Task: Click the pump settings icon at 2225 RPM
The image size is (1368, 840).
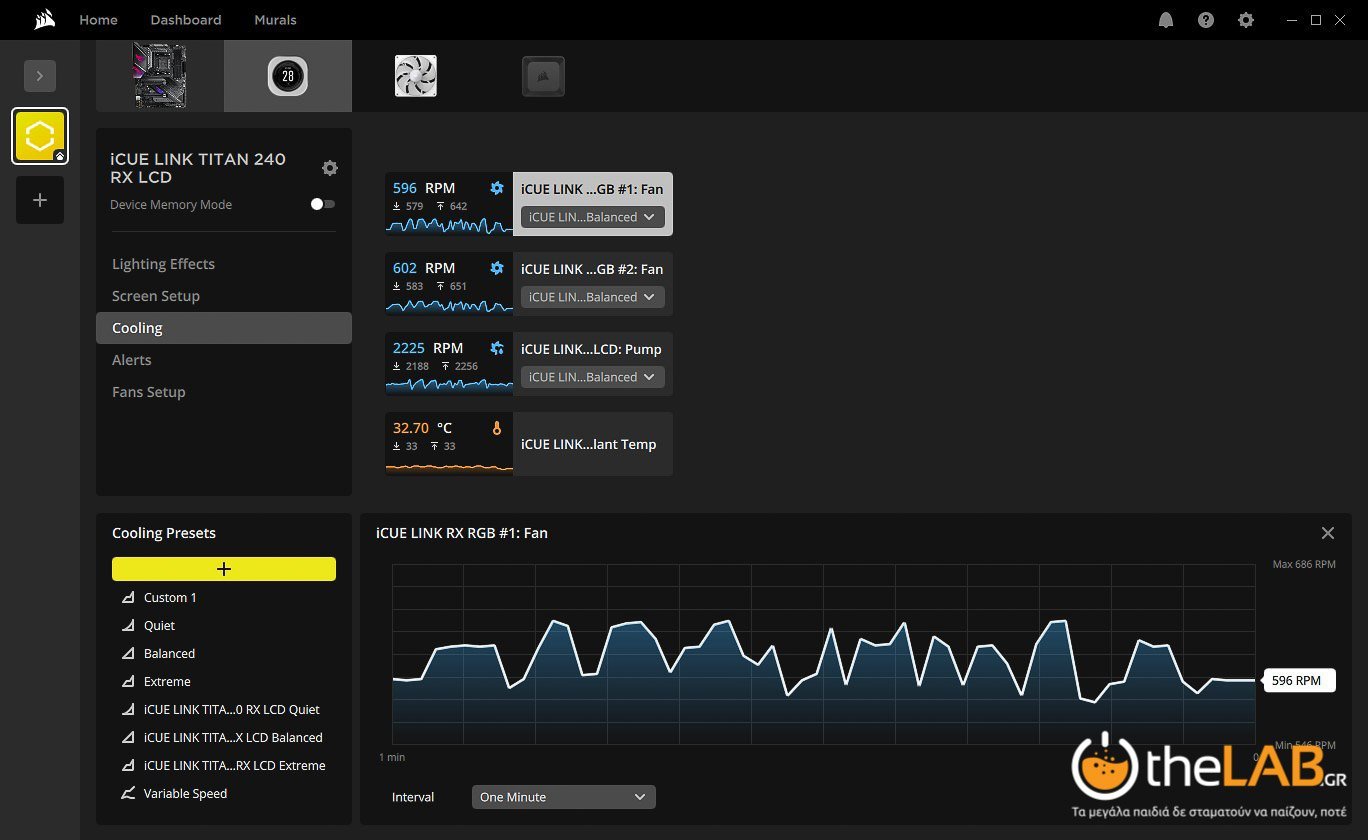Action: 497,348
